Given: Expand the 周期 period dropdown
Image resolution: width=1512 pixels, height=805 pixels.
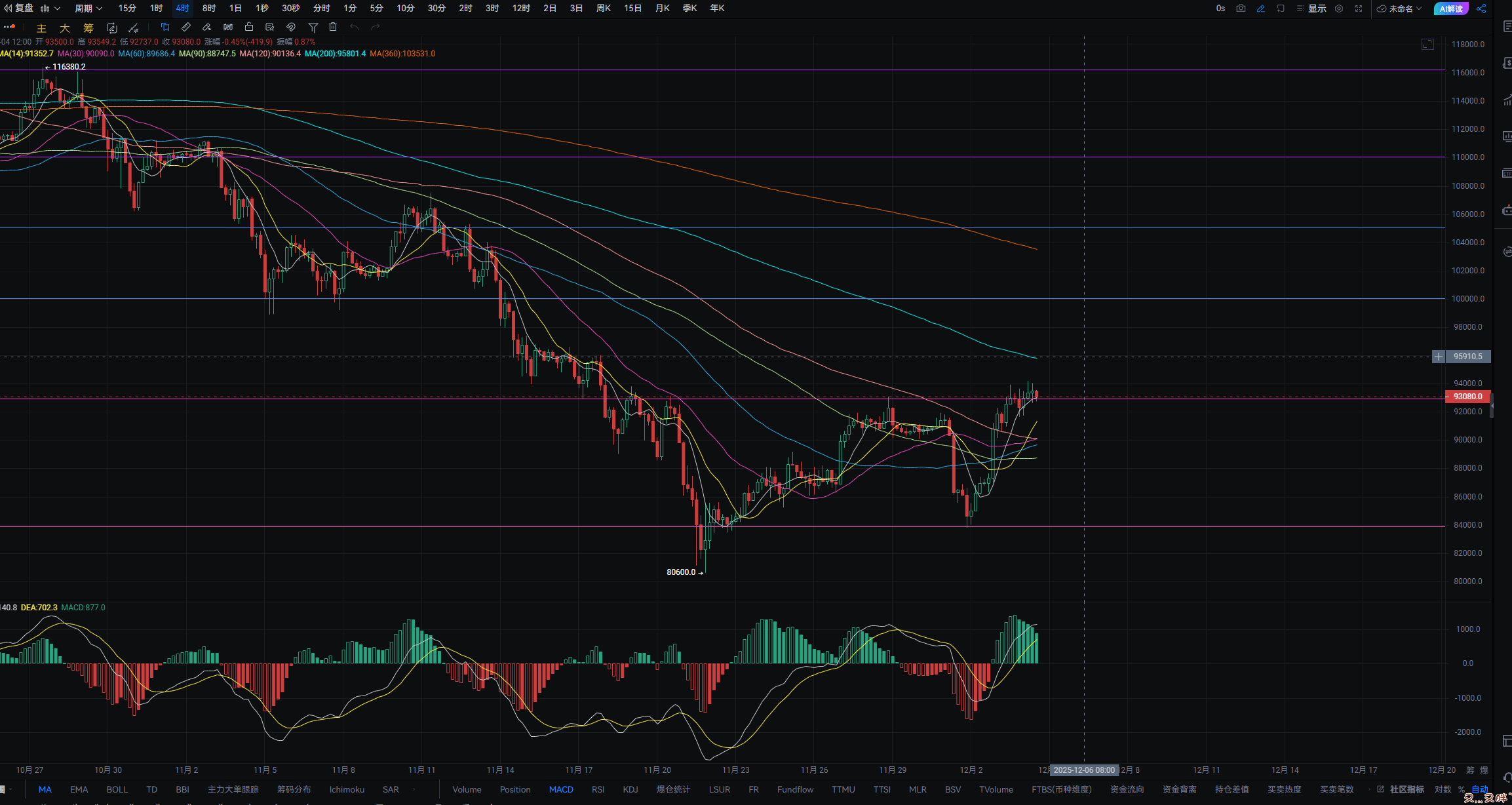Looking at the screenshot, I should pyautogui.click(x=88, y=9).
